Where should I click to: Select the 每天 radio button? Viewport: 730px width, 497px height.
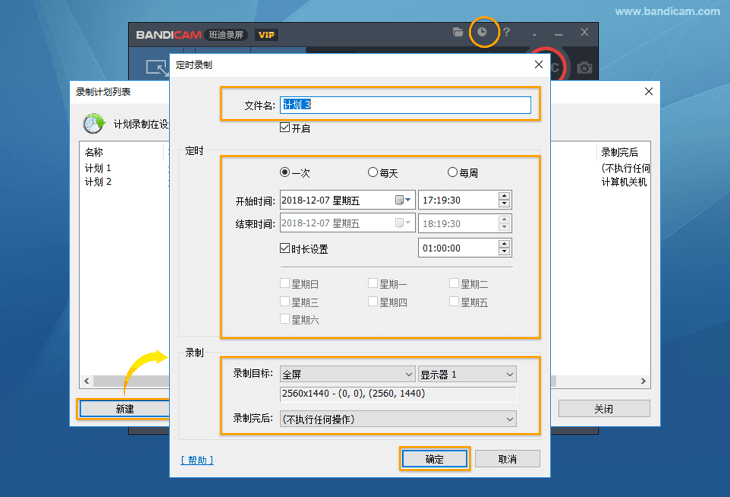(372, 172)
